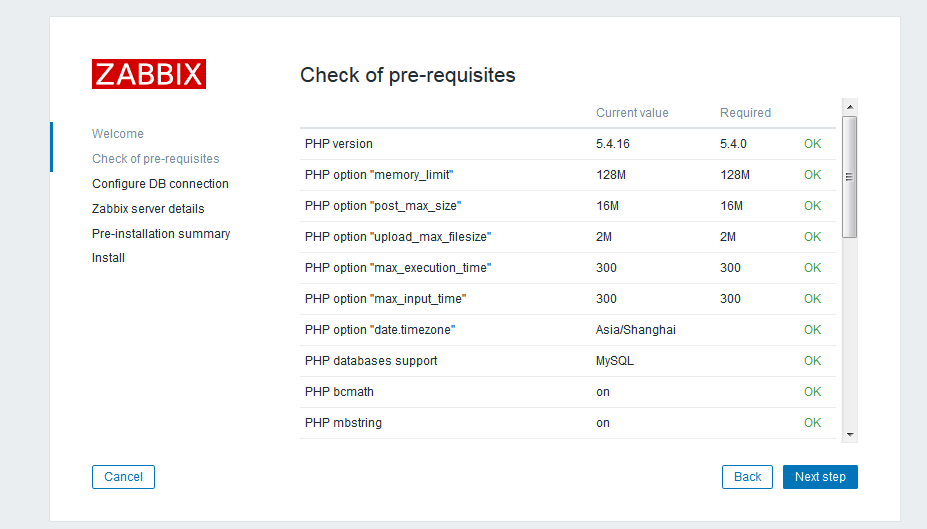Viewport: 927px width, 529px height.
Task: Select the Welcome step in sidebar
Action: tap(118, 134)
